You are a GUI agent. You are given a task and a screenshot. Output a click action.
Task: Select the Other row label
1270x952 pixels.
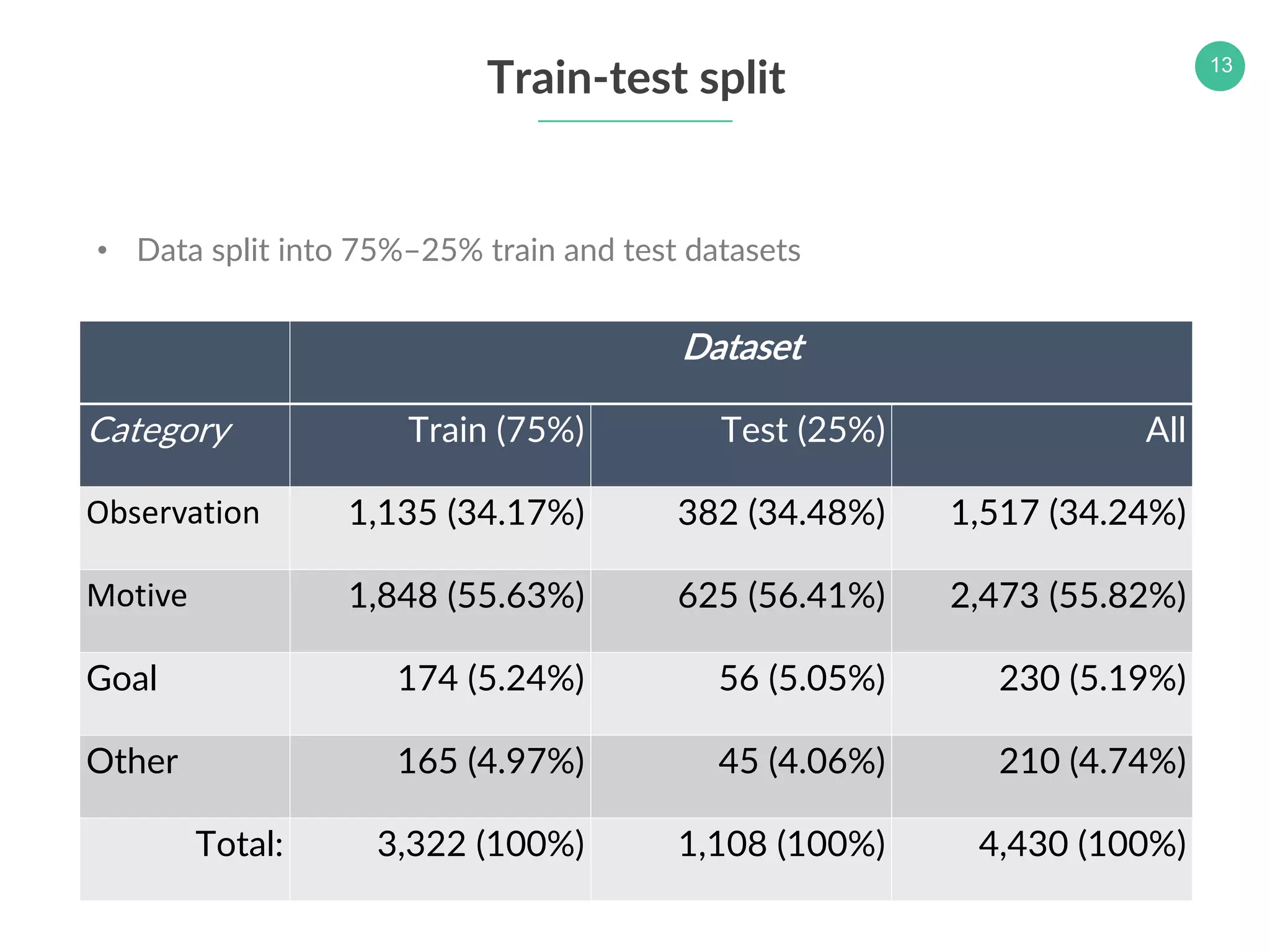132,761
